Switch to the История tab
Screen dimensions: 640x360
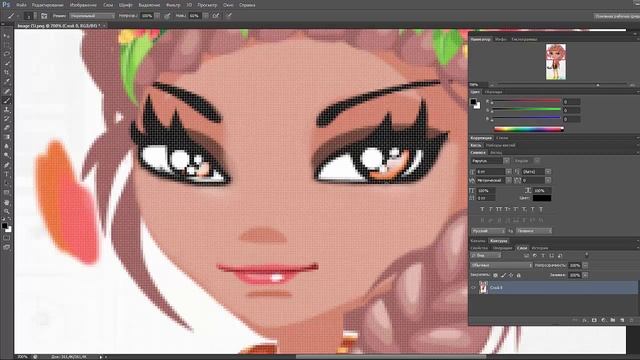tap(540, 248)
